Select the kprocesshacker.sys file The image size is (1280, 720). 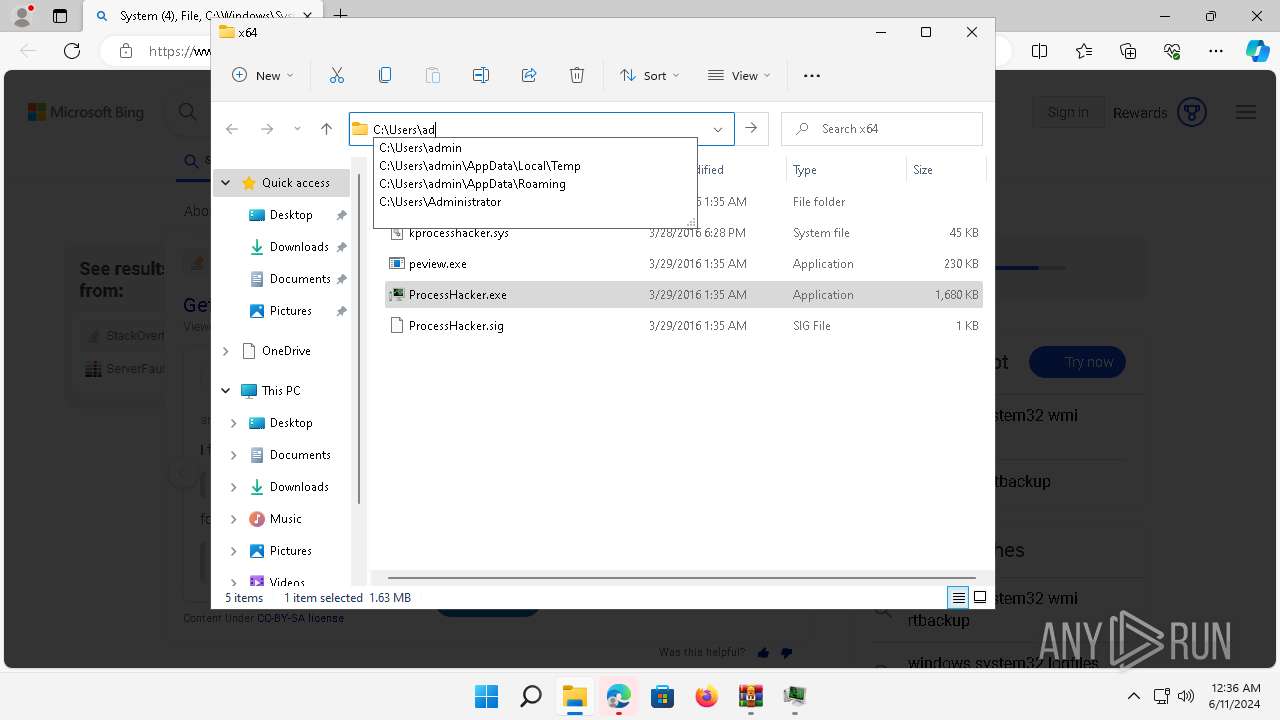(683, 233)
